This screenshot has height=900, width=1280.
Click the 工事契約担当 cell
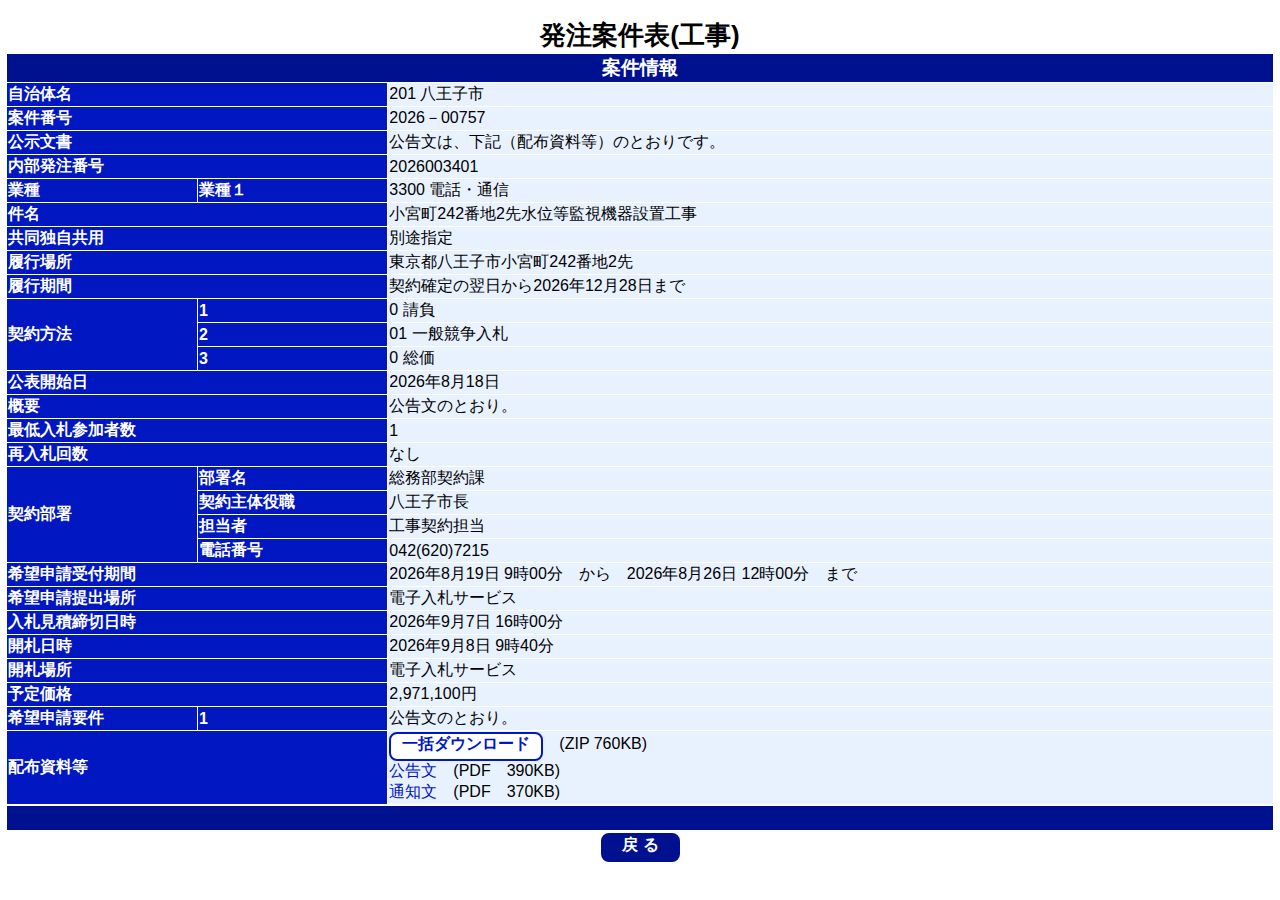point(830,526)
